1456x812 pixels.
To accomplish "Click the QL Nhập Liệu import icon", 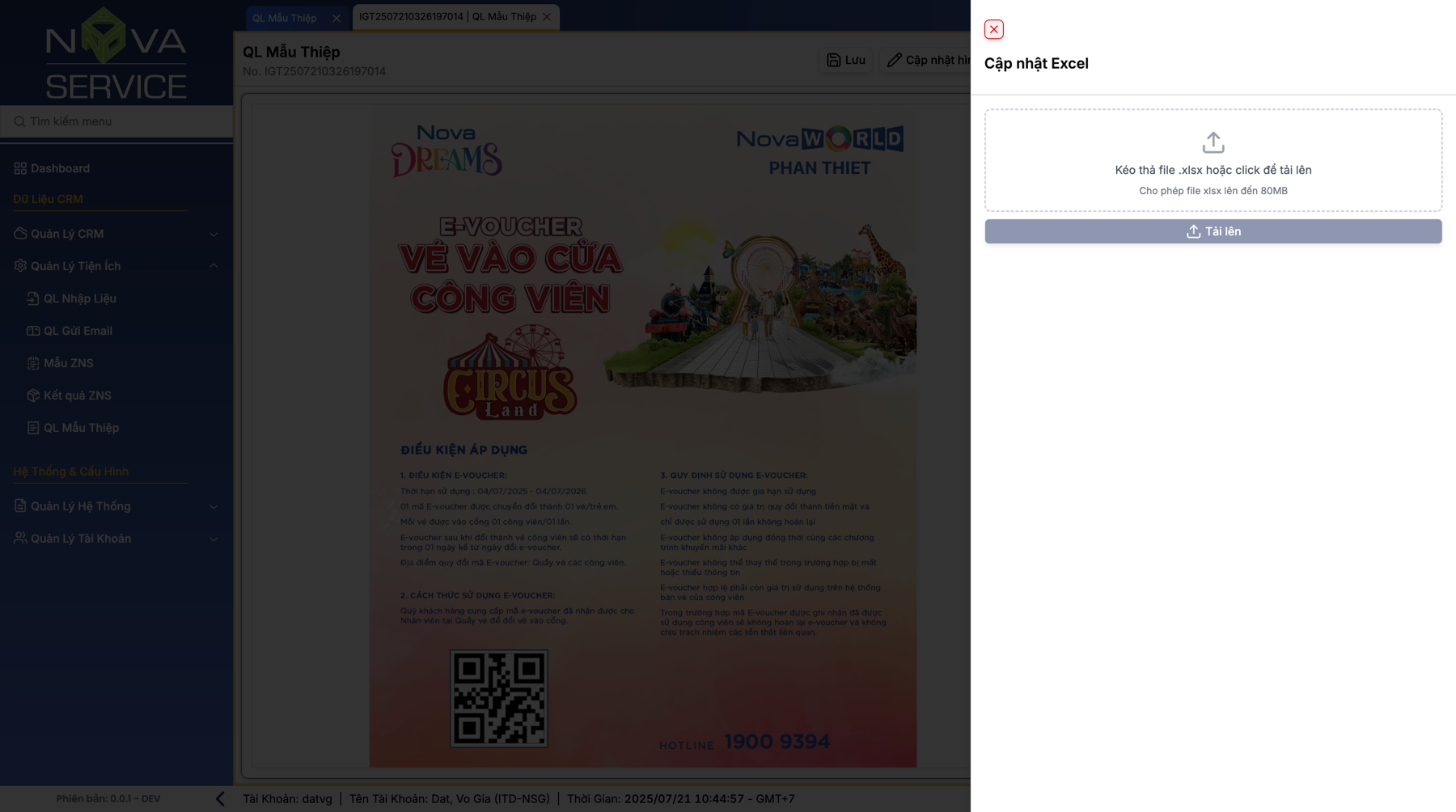I will pyautogui.click(x=33, y=298).
